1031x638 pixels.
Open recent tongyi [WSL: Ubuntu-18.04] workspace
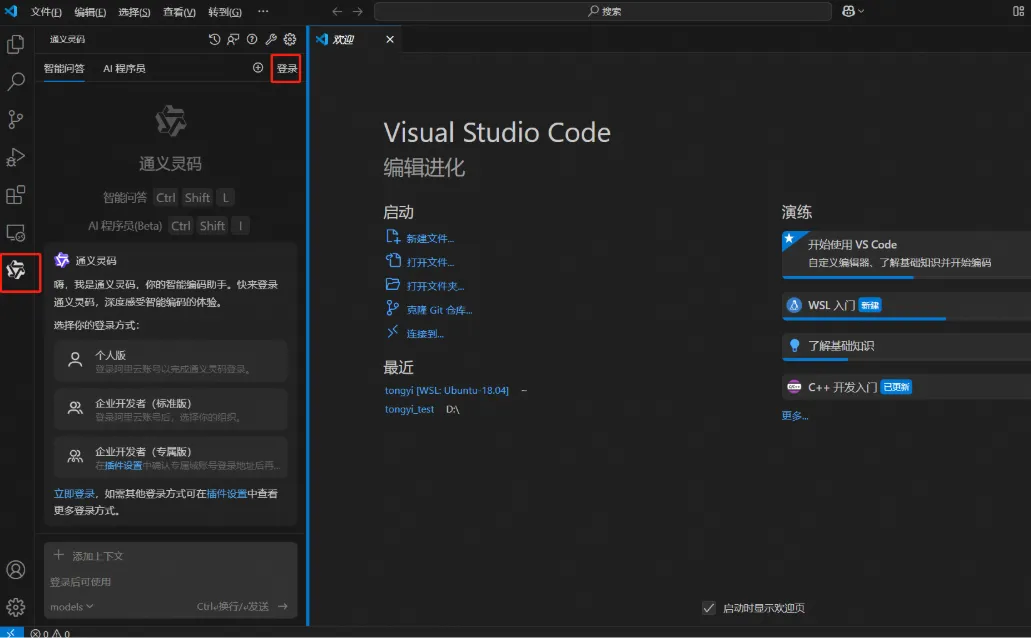446,390
